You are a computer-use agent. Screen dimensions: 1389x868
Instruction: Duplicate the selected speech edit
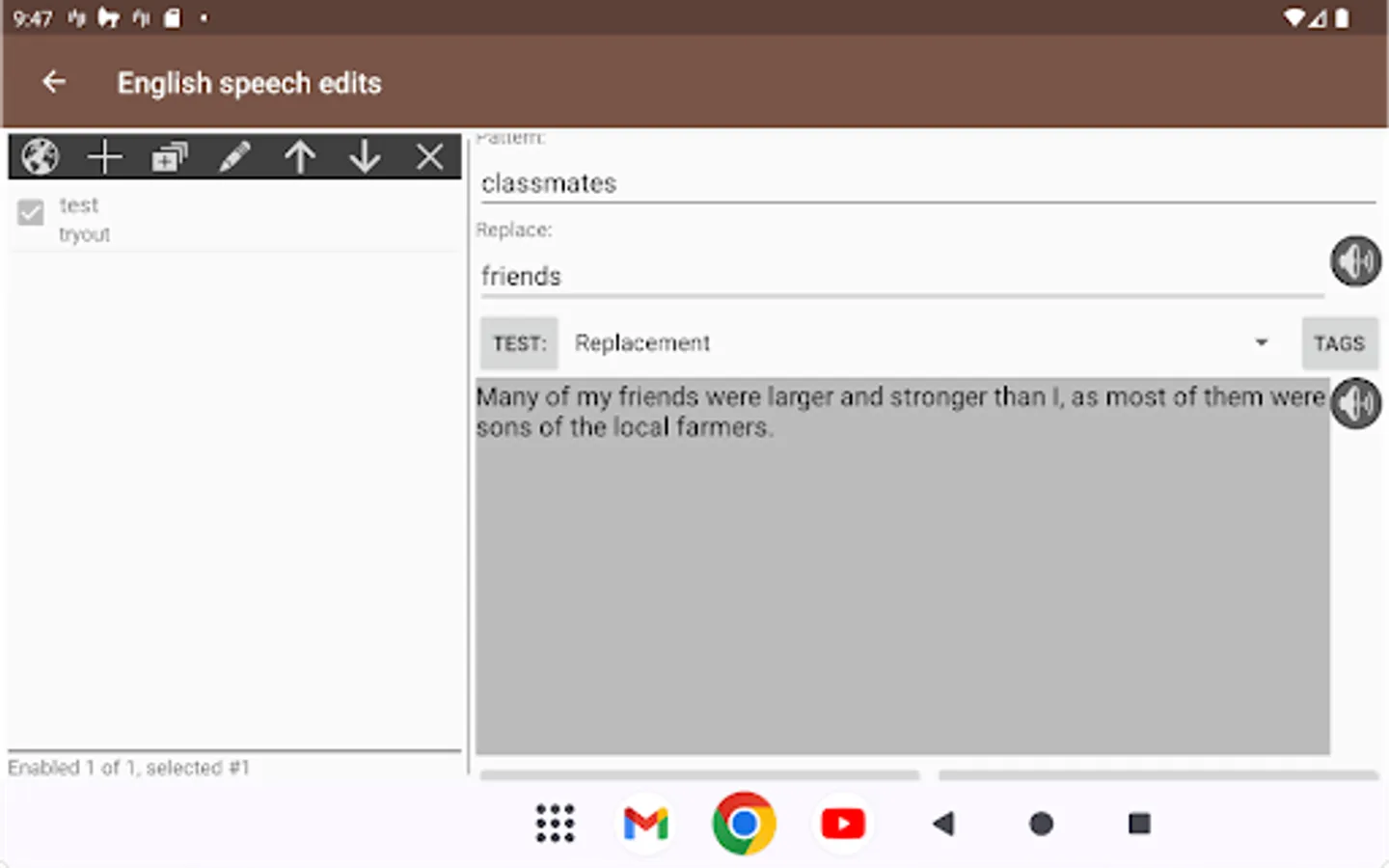pyautogui.click(x=170, y=156)
